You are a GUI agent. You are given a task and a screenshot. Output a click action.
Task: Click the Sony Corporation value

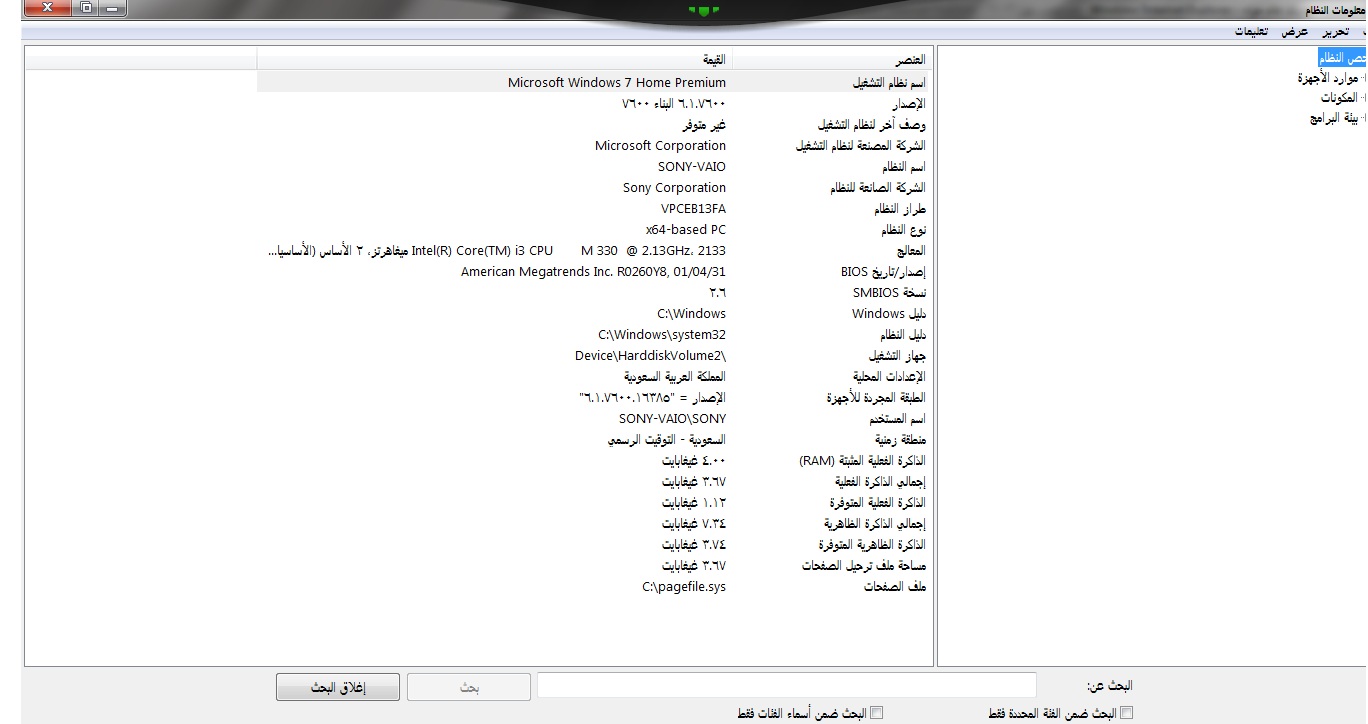(674, 188)
